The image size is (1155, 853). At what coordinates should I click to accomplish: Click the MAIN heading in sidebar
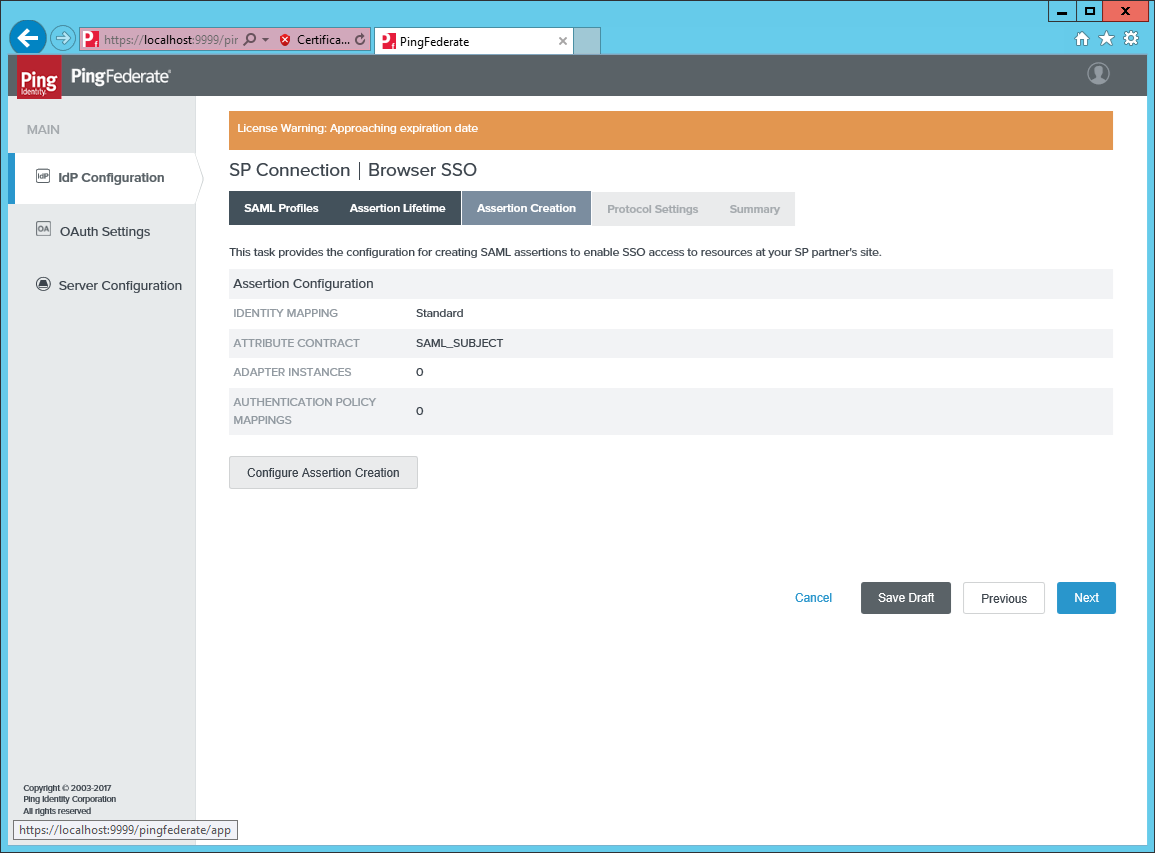tap(43, 130)
